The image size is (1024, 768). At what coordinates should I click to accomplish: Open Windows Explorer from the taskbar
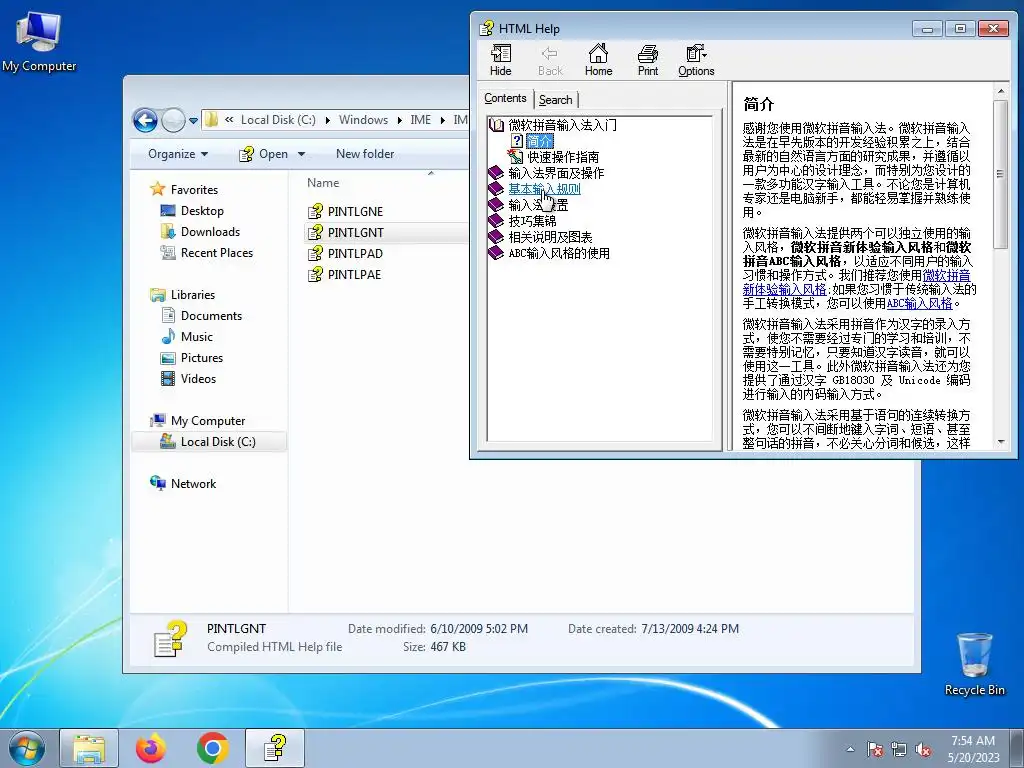[89, 748]
